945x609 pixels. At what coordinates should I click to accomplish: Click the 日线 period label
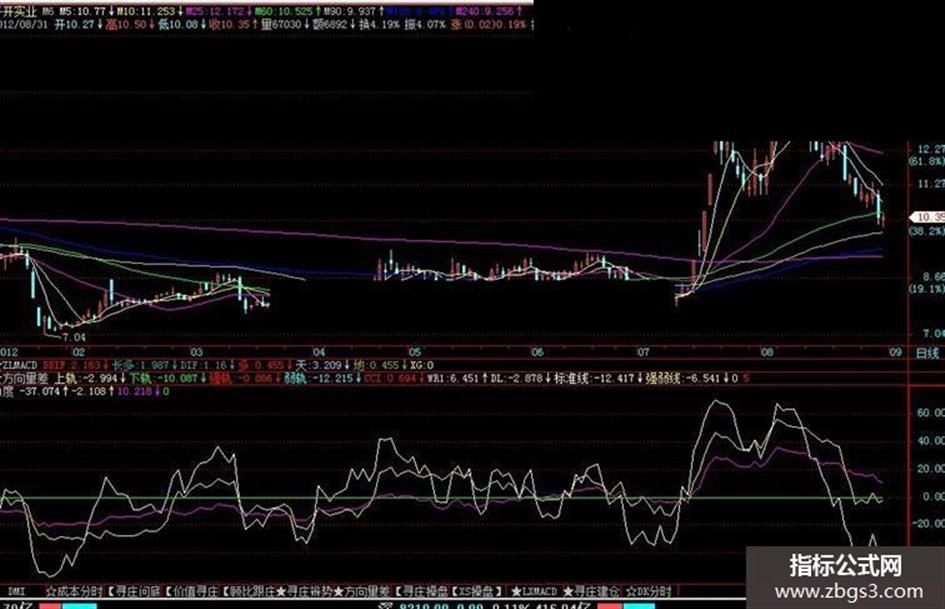click(927, 353)
